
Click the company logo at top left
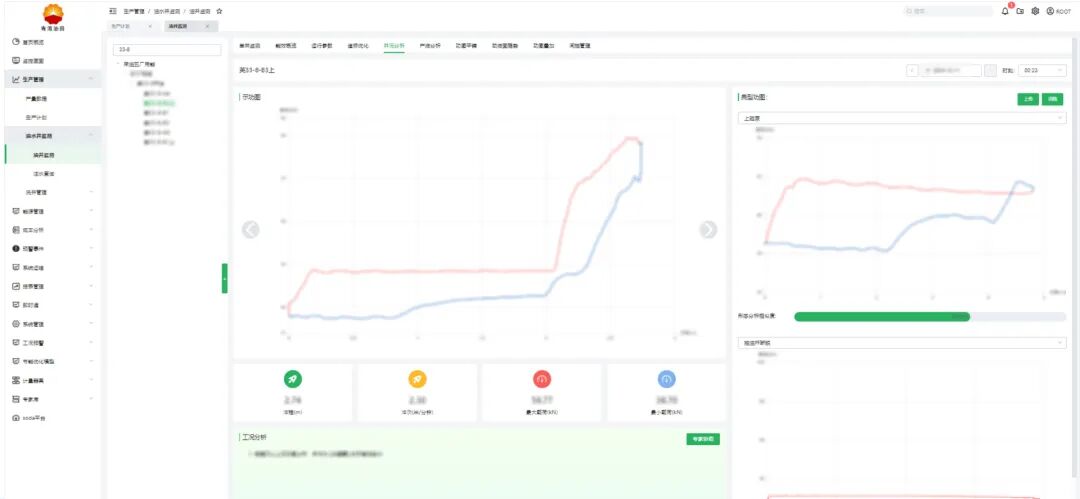pyautogui.click(x=52, y=17)
